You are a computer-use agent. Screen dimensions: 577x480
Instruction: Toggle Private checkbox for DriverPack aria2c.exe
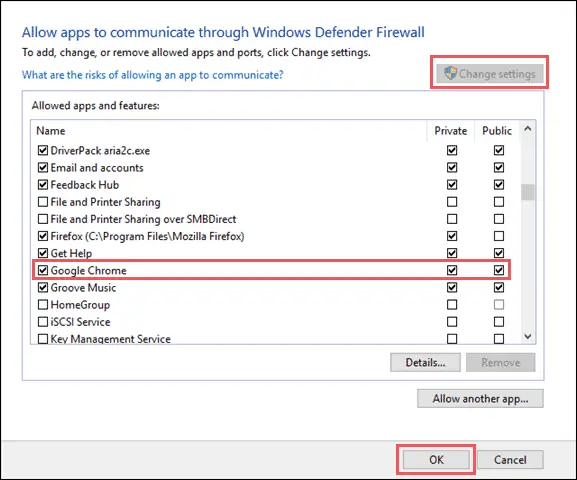click(452, 150)
